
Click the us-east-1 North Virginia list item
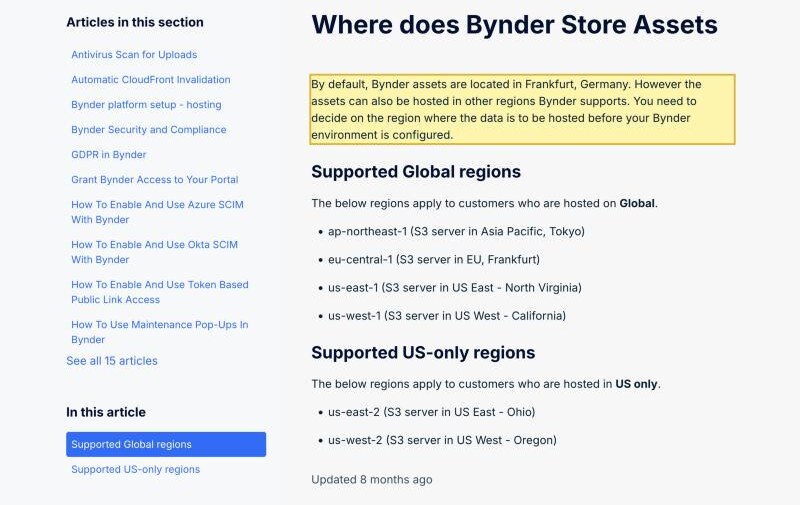click(455, 288)
